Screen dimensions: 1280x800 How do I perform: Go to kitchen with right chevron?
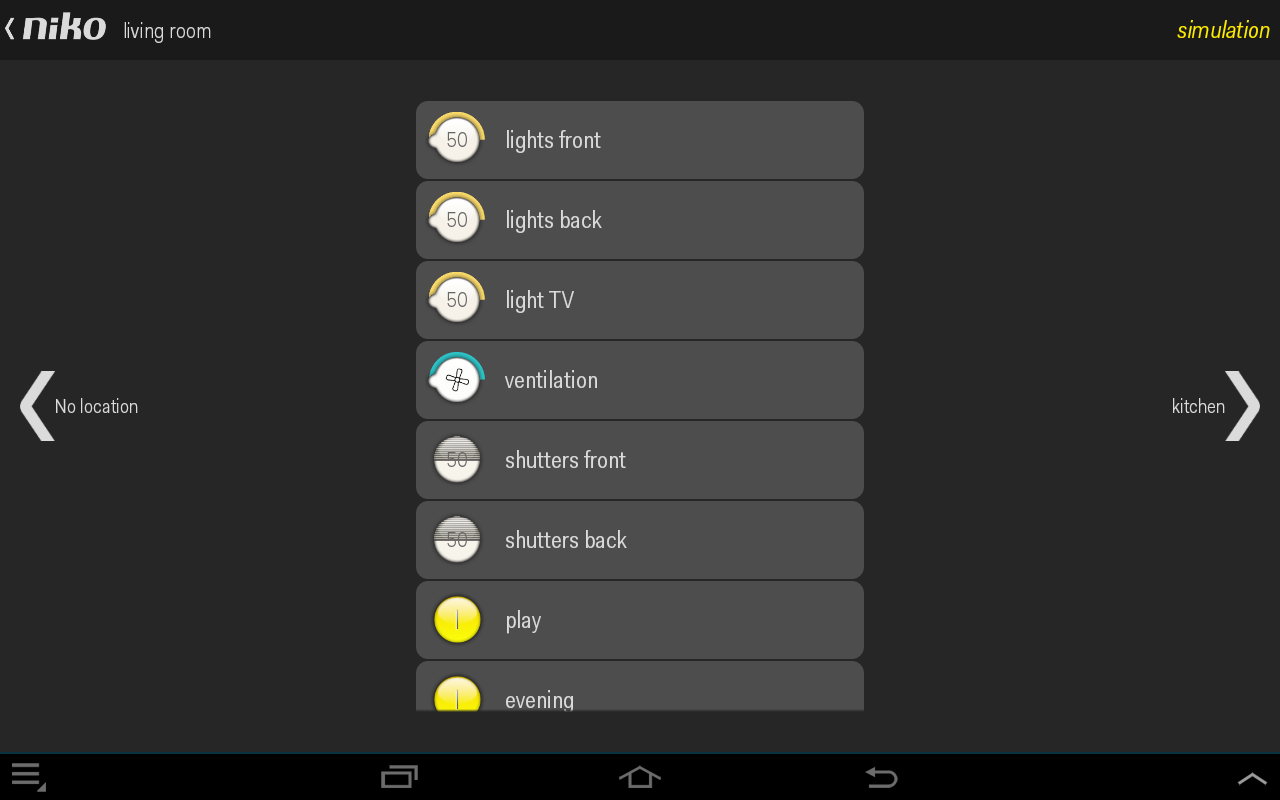click(1243, 405)
